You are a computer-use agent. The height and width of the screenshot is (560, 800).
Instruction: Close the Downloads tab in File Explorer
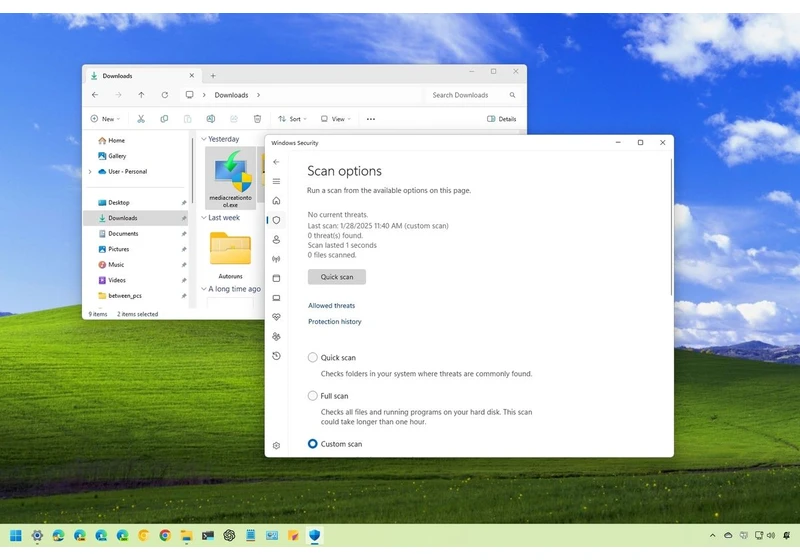coord(191,75)
